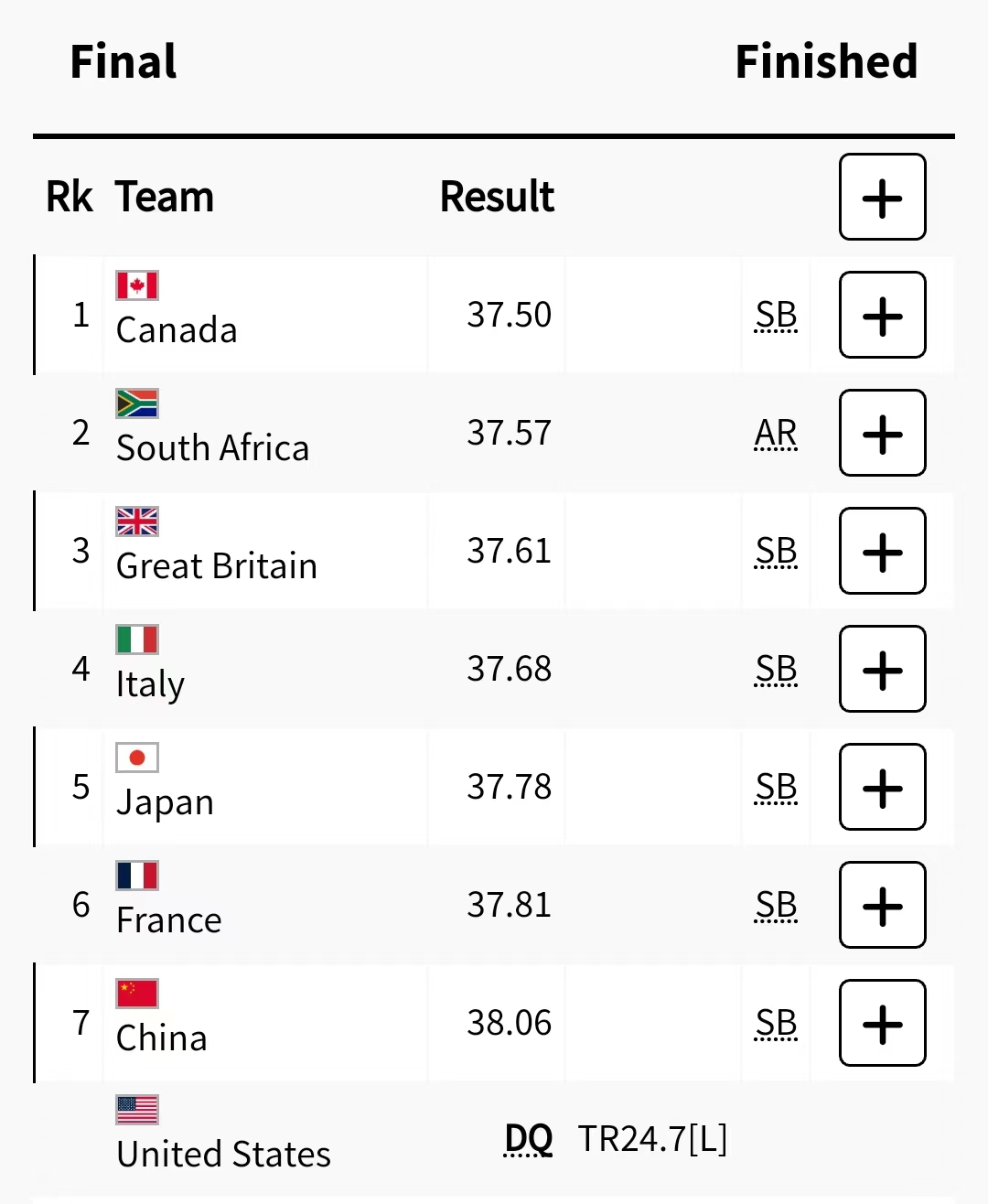Expand Italy's relay details

(882, 669)
